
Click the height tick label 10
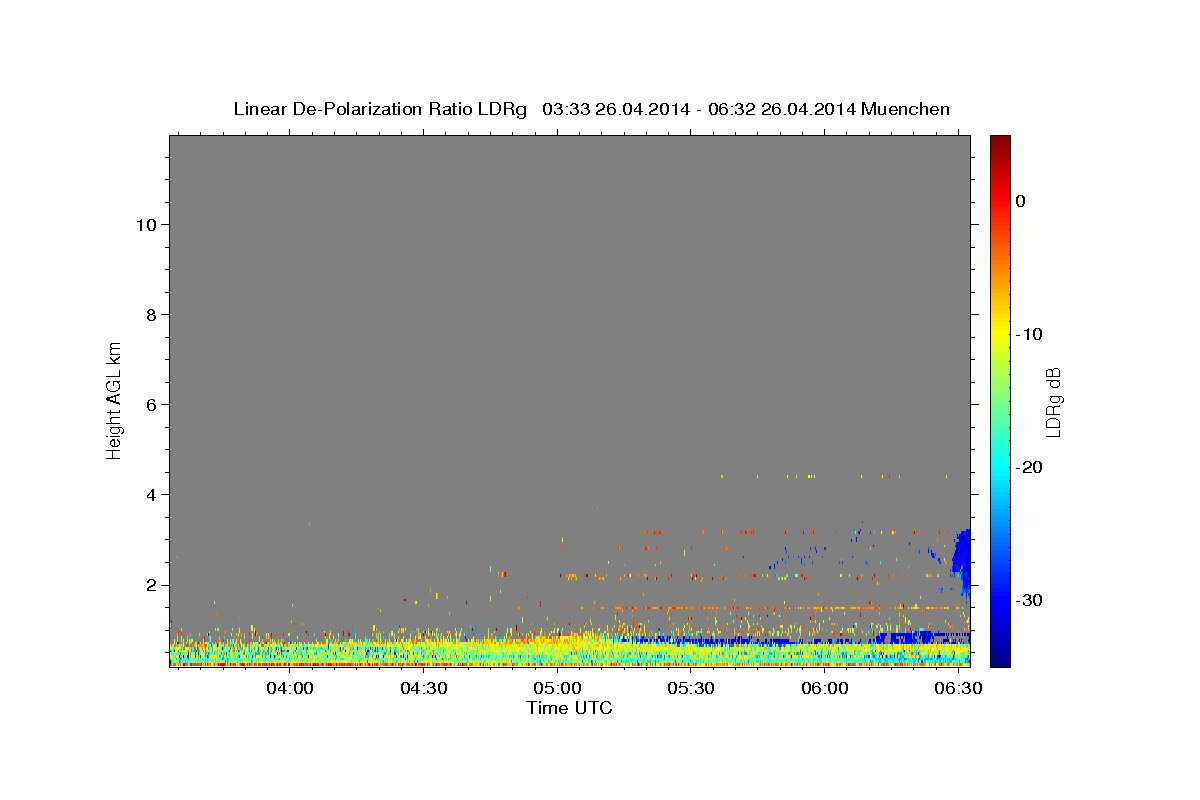click(x=145, y=224)
